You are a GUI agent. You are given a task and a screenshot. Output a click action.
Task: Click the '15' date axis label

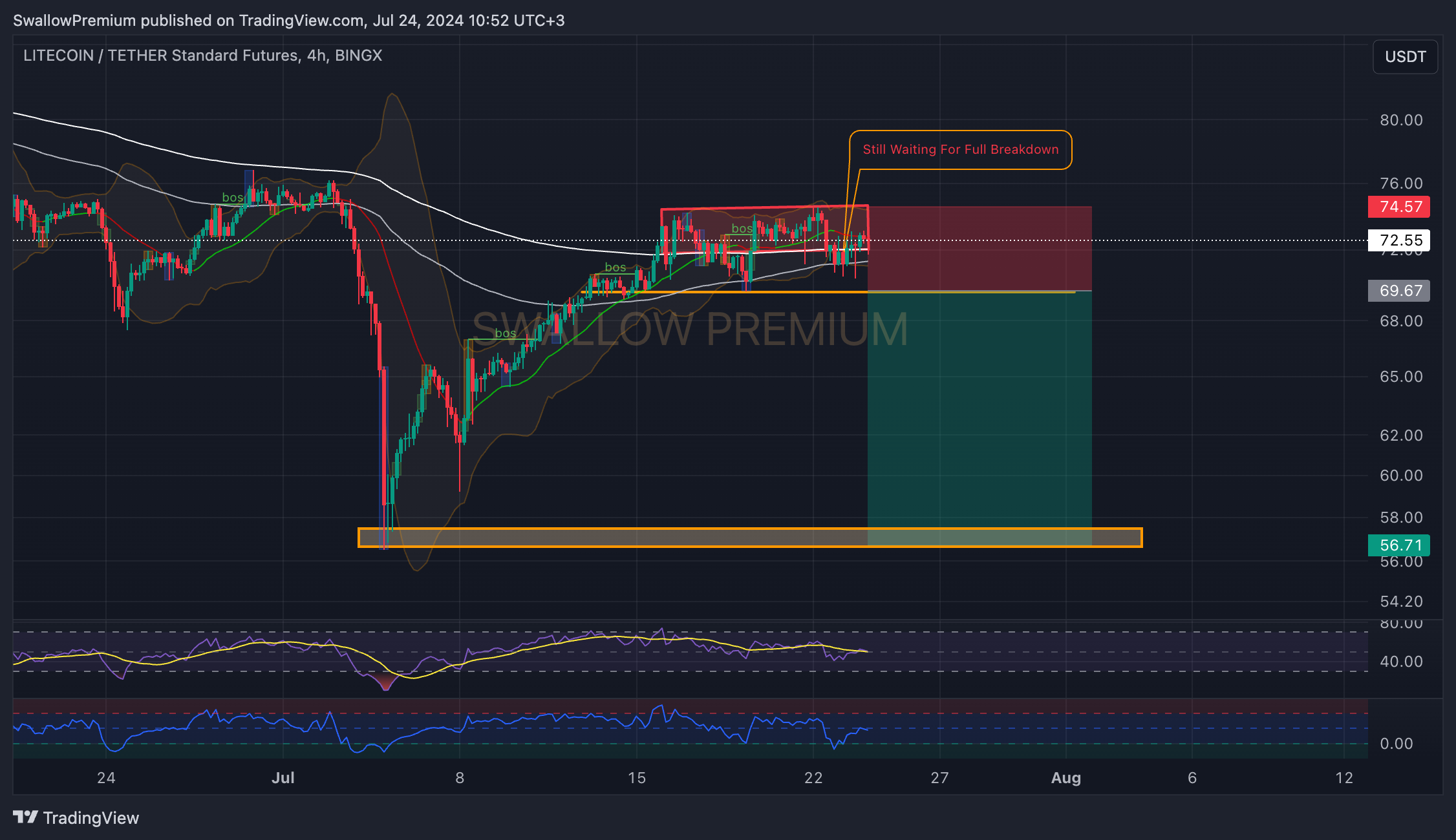tap(637, 778)
